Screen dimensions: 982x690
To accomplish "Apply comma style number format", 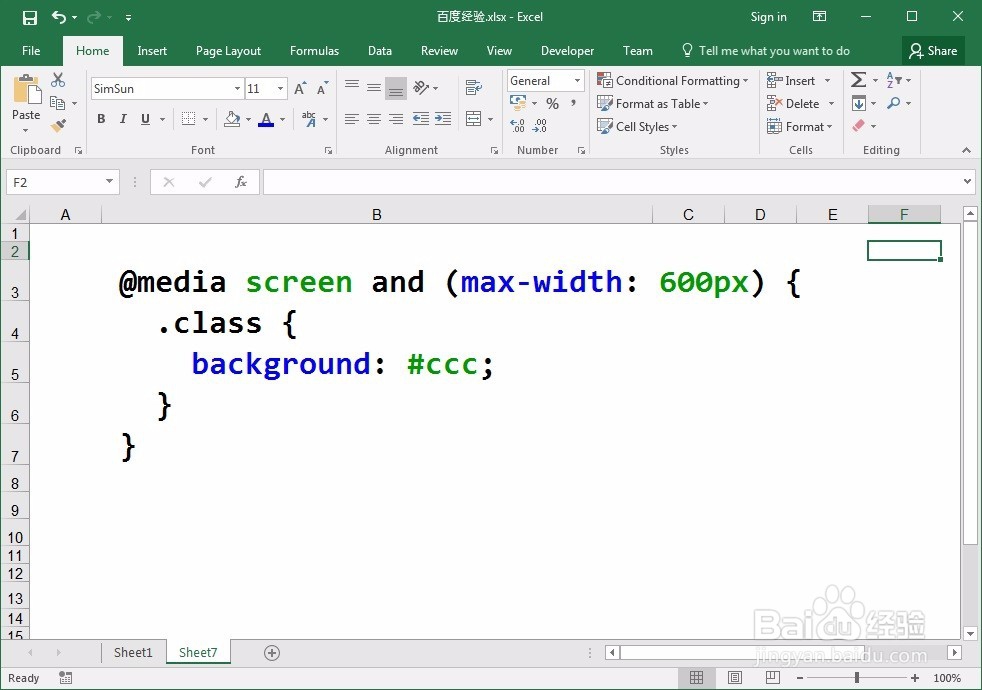I will (573, 103).
